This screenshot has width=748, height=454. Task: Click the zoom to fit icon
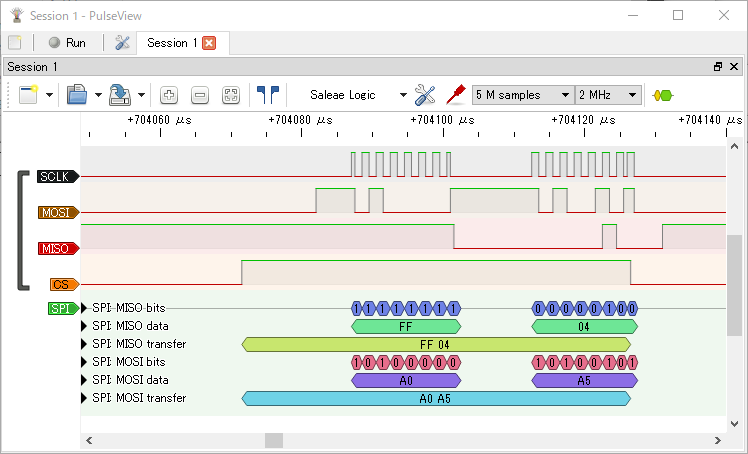tap(231, 95)
